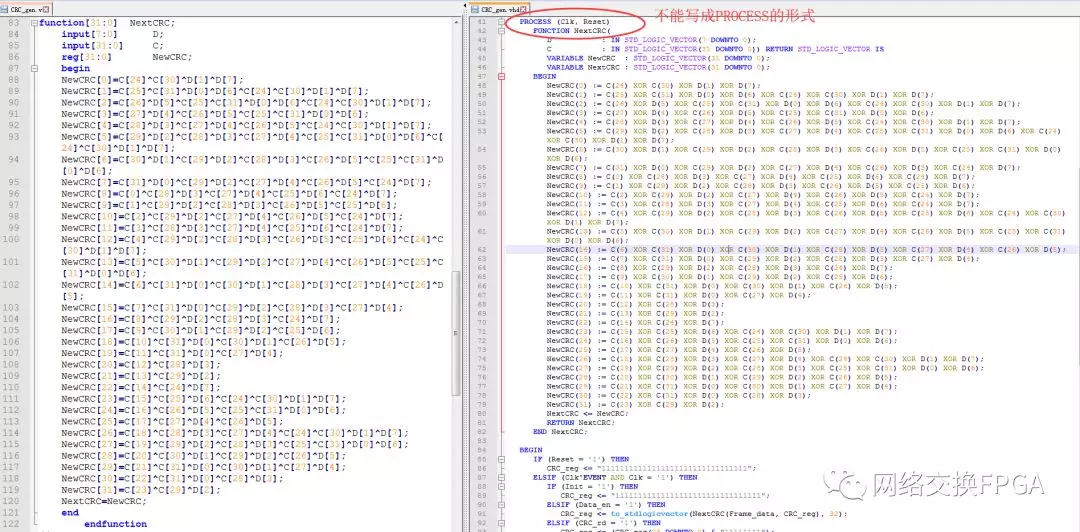Click 'FUNCTION NextCRC(' in VHDL pane
This screenshot has width=1080, height=532.
tap(570, 31)
